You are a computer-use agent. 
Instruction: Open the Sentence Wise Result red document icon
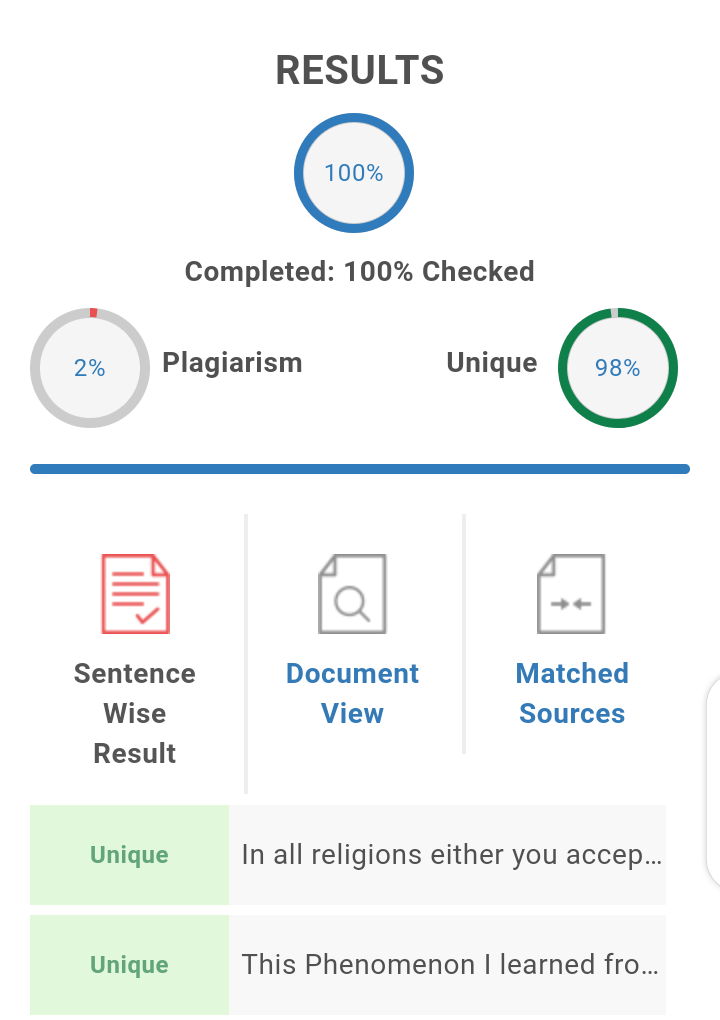(x=135, y=594)
